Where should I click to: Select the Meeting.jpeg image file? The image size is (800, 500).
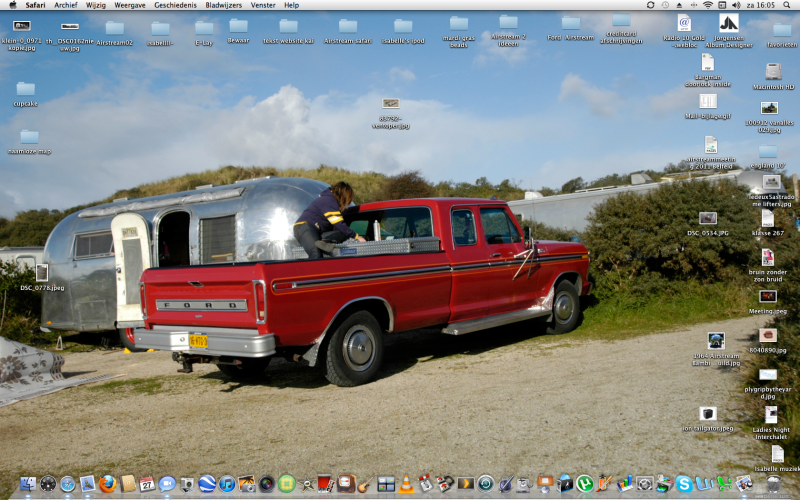(x=767, y=296)
